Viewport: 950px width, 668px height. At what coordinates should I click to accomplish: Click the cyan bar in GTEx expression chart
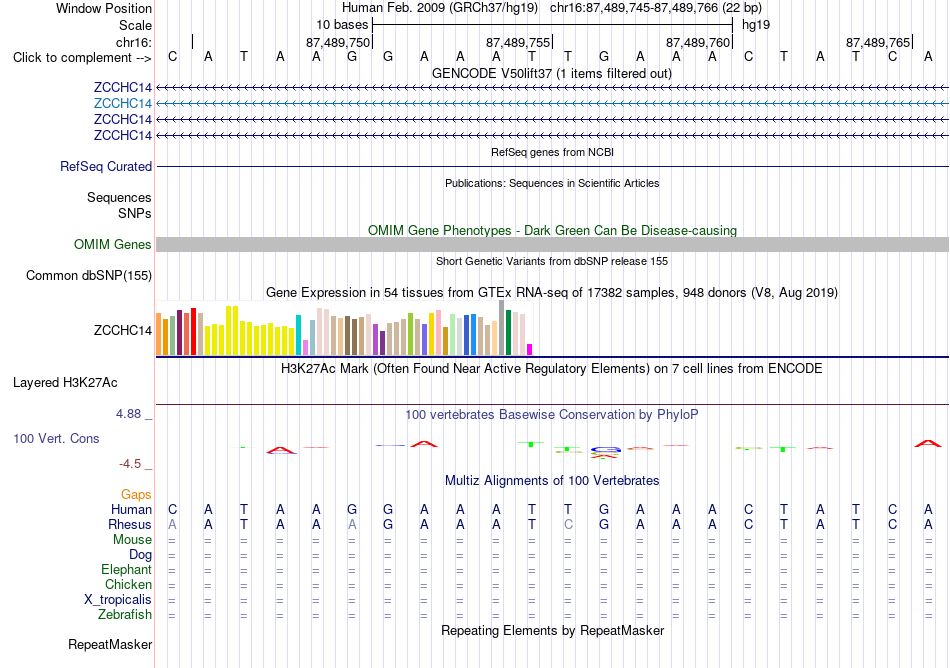299,335
